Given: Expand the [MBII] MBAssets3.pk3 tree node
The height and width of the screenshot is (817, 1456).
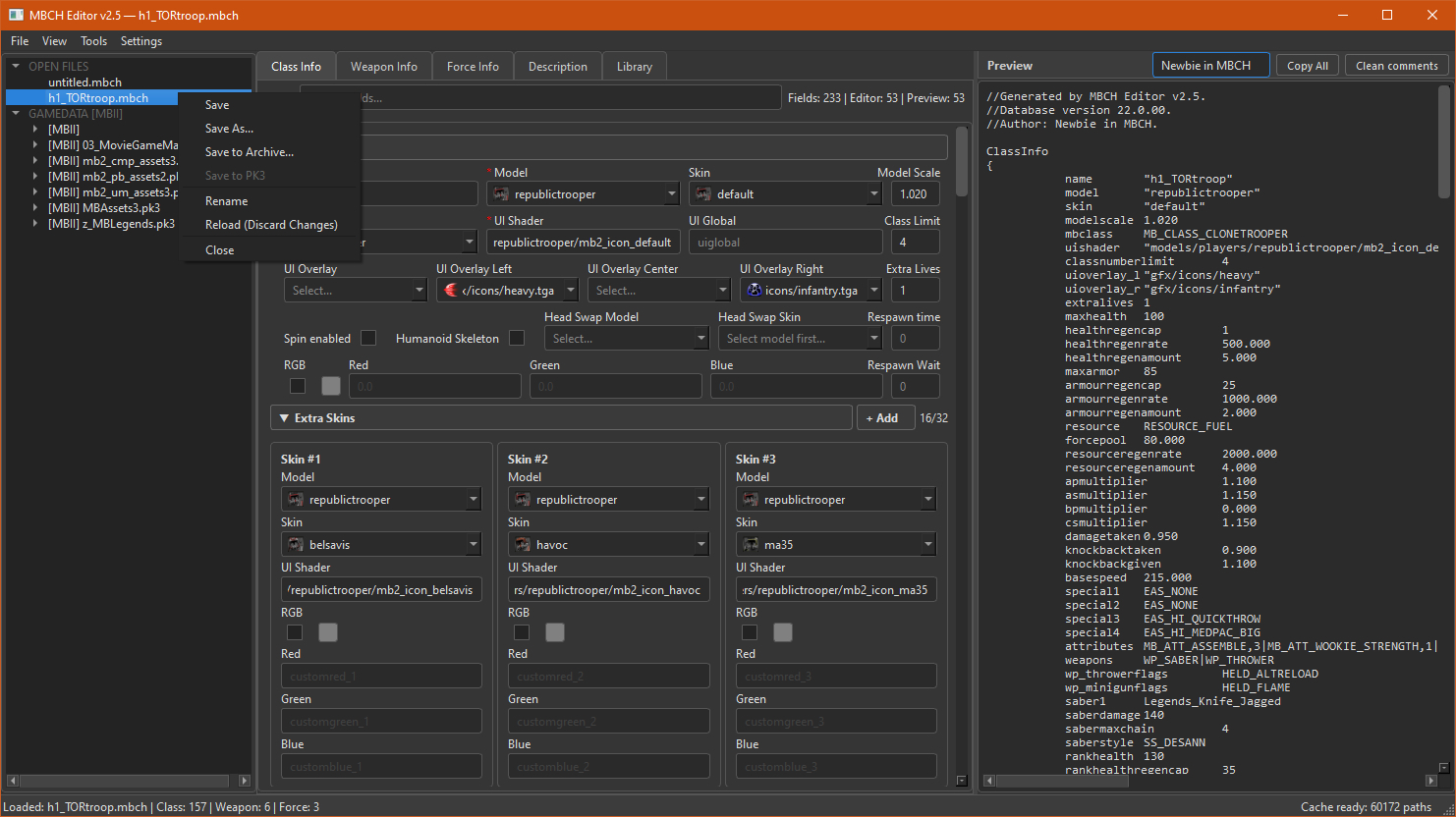Looking at the screenshot, I should coord(35,208).
